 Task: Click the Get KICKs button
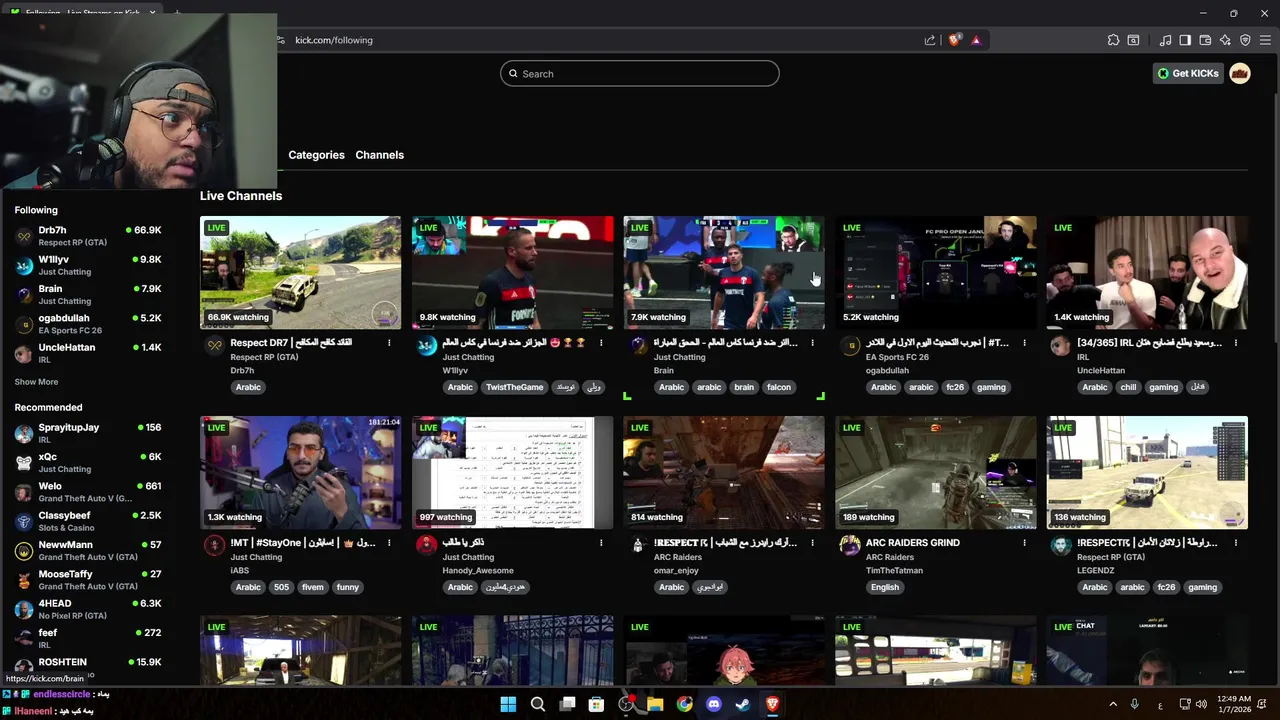pyautogui.click(x=1188, y=73)
